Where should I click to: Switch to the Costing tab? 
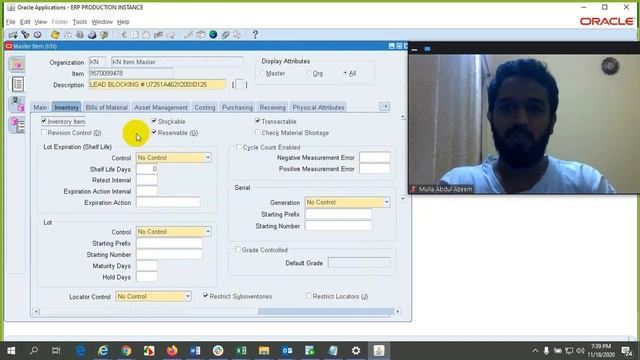tap(204, 107)
